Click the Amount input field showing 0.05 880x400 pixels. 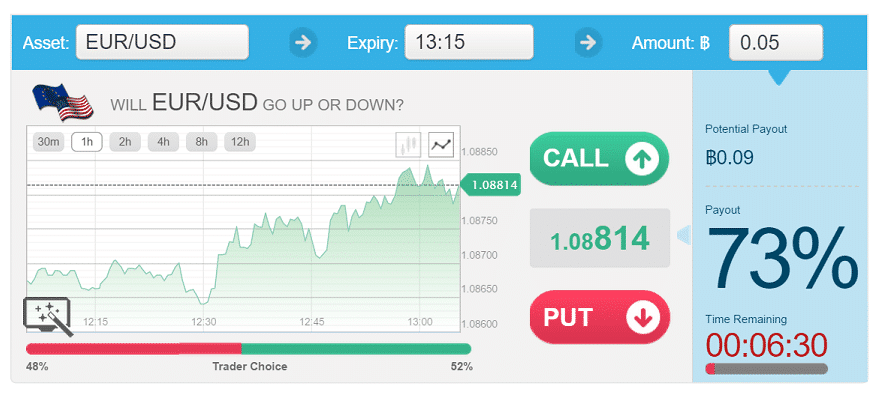click(x=776, y=43)
